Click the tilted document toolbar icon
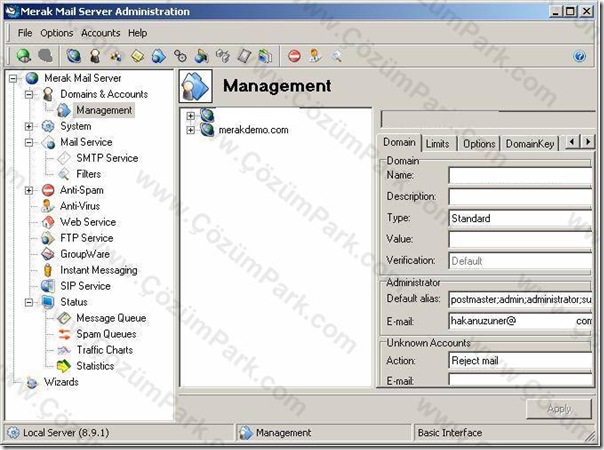The height and width of the screenshot is (450, 604). (244, 56)
